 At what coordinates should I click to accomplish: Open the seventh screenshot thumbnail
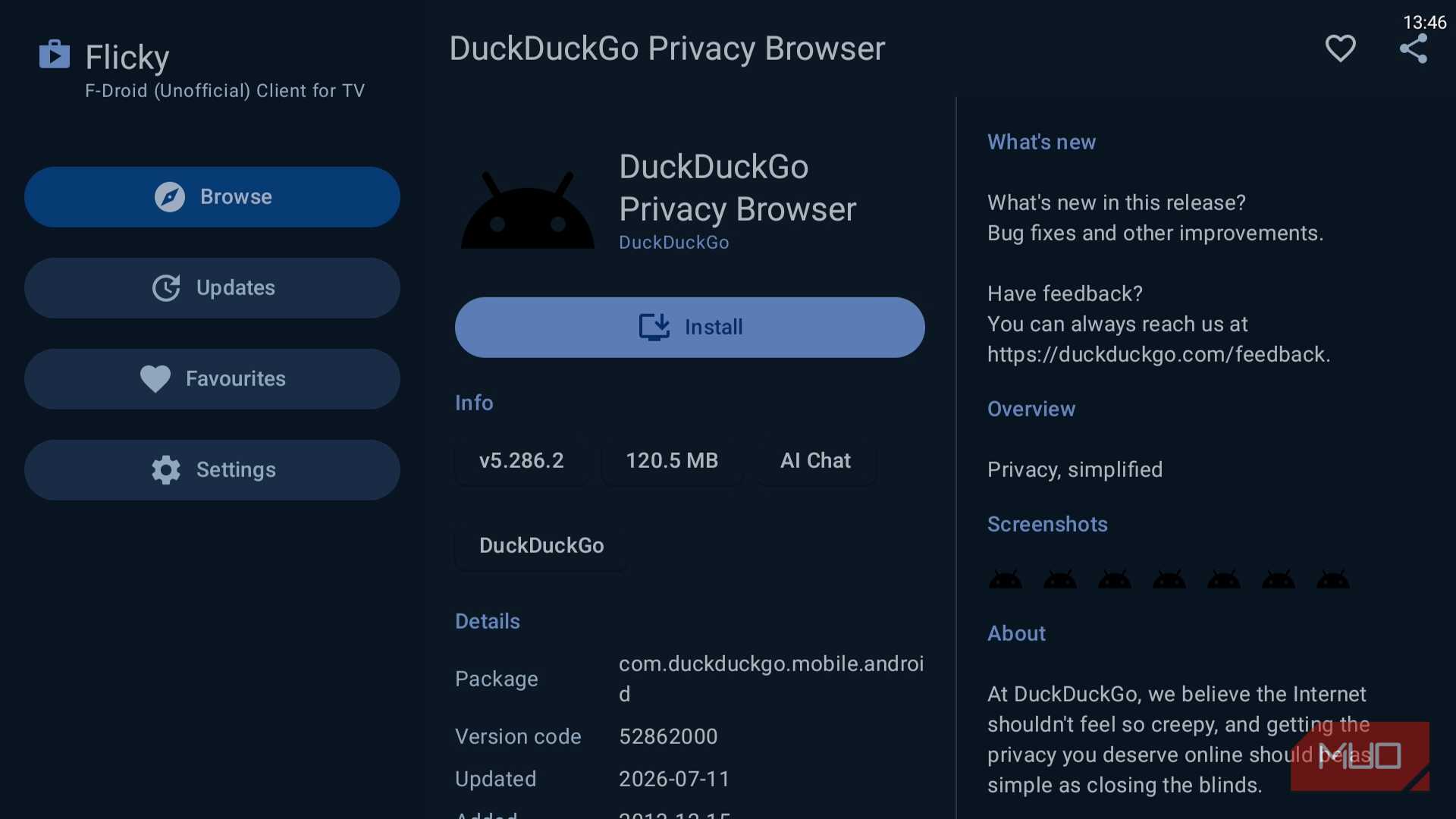pos(1333,579)
